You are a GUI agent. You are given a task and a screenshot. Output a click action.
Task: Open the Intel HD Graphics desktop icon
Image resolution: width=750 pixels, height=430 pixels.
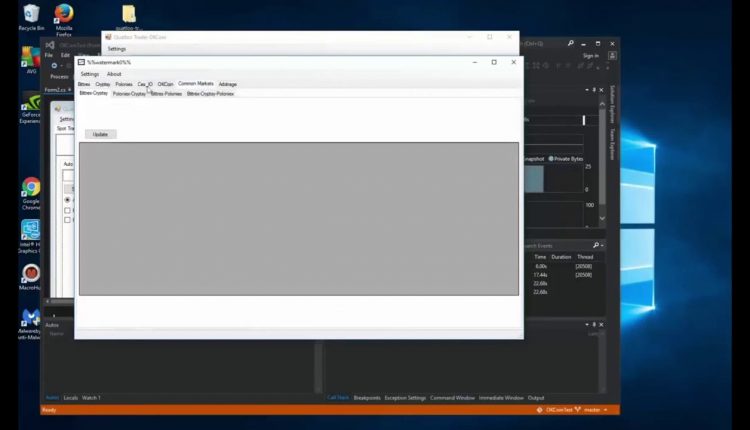pos(31,232)
